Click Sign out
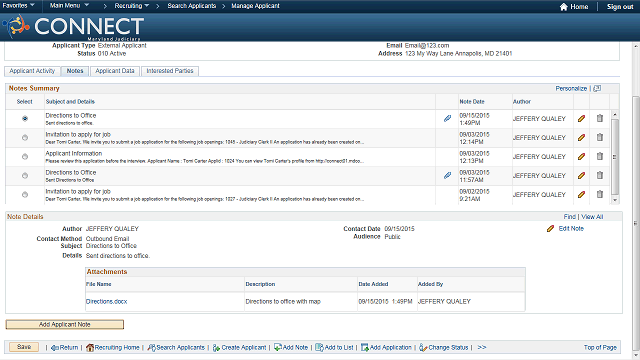 [620, 7]
